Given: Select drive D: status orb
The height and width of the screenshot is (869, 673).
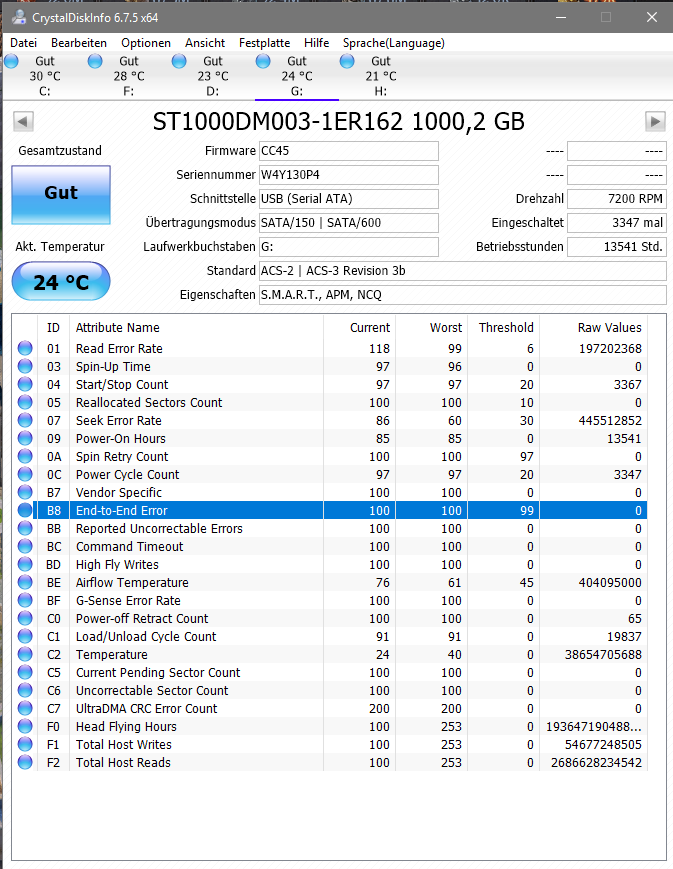Looking at the screenshot, I should 179,61.
